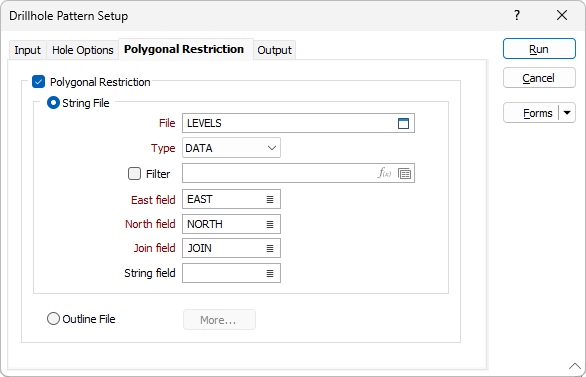Open the filter expression fx icon
Screen dimensions: 586x377
pyautogui.click(x=385, y=173)
